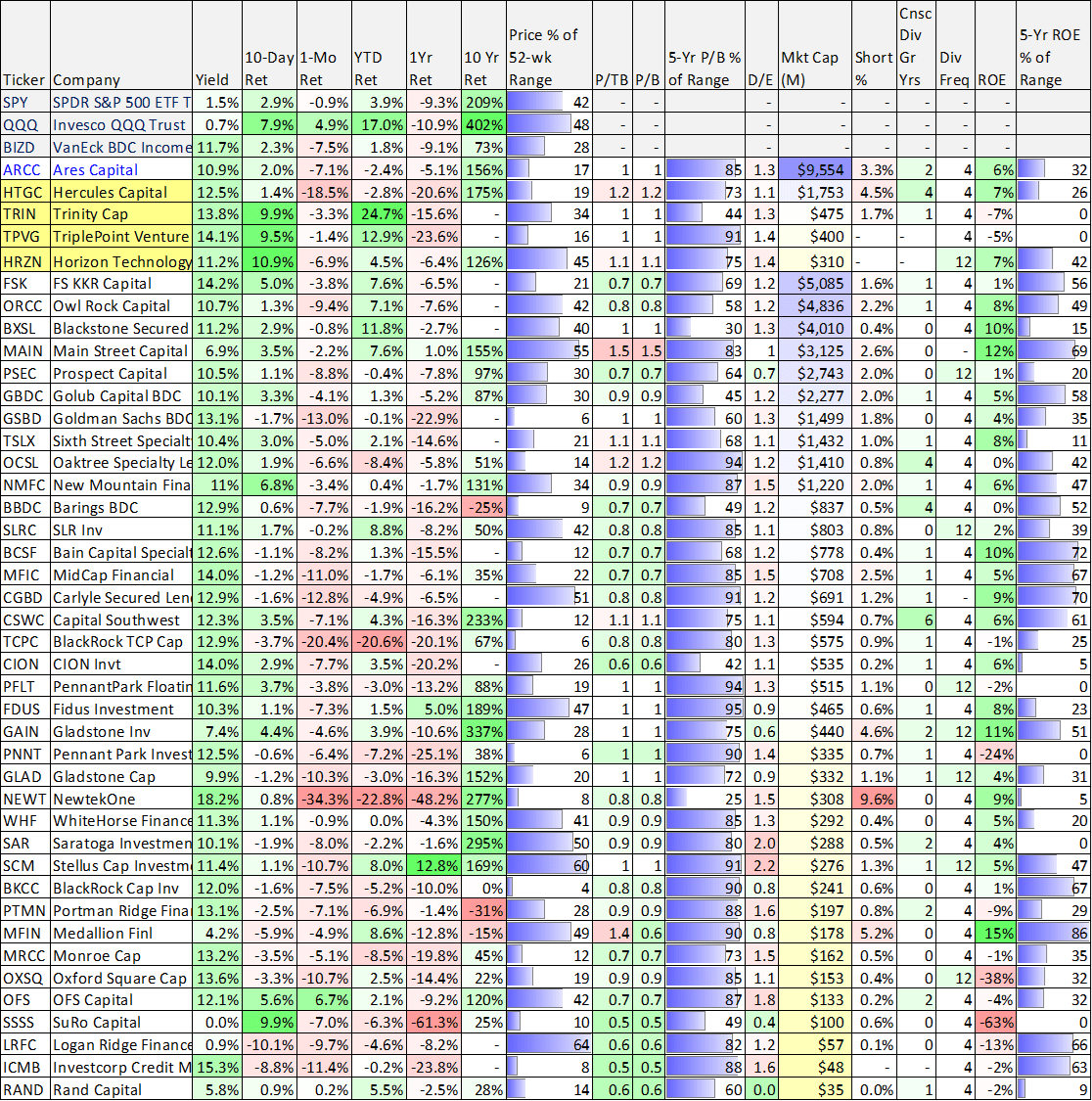Select the QQQ ticker cell
This screenshot has height=1101, width=1092.
pos(24,125)
